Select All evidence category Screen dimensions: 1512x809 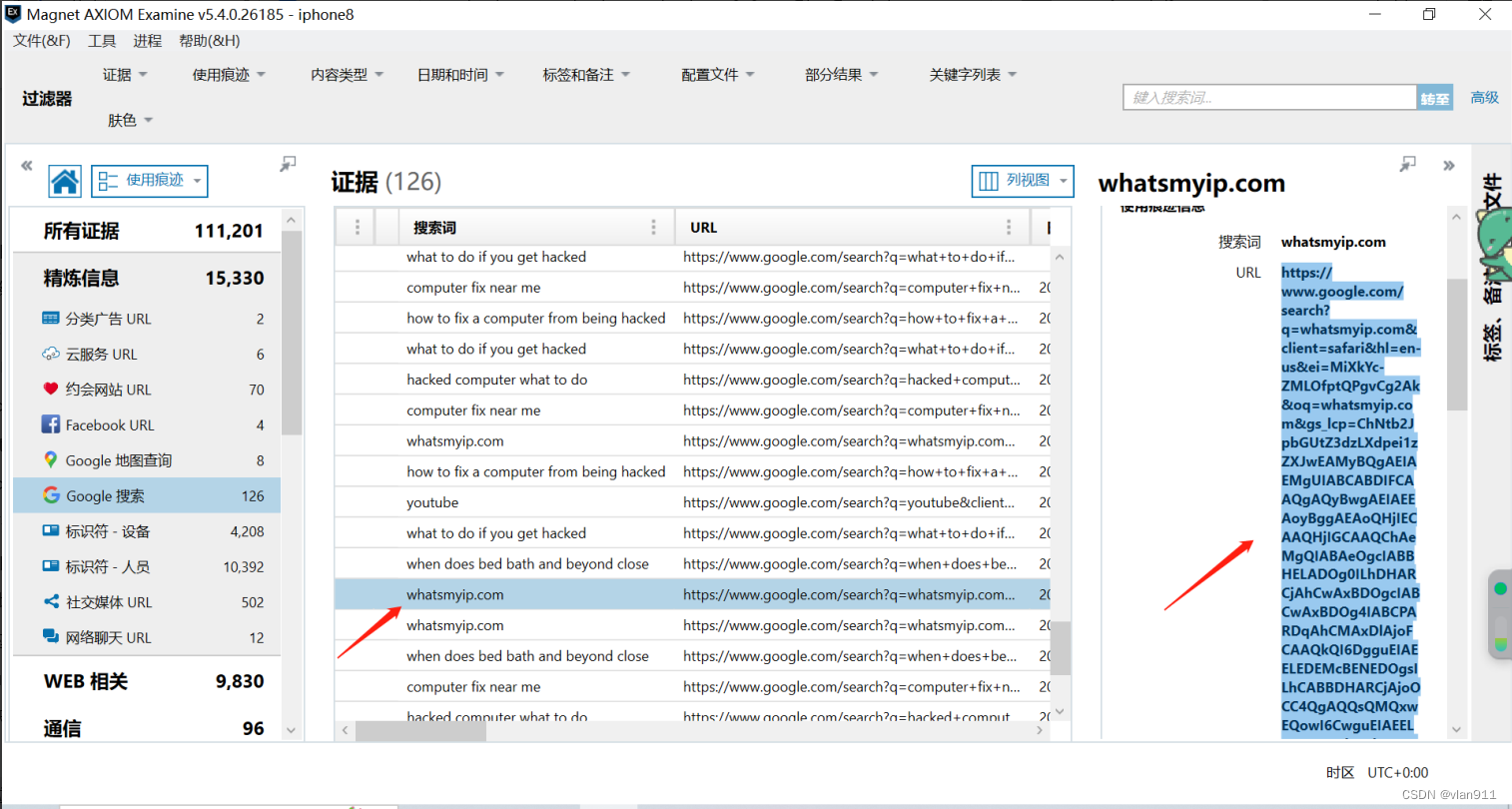pyautogui.click(x=147, y=231)
